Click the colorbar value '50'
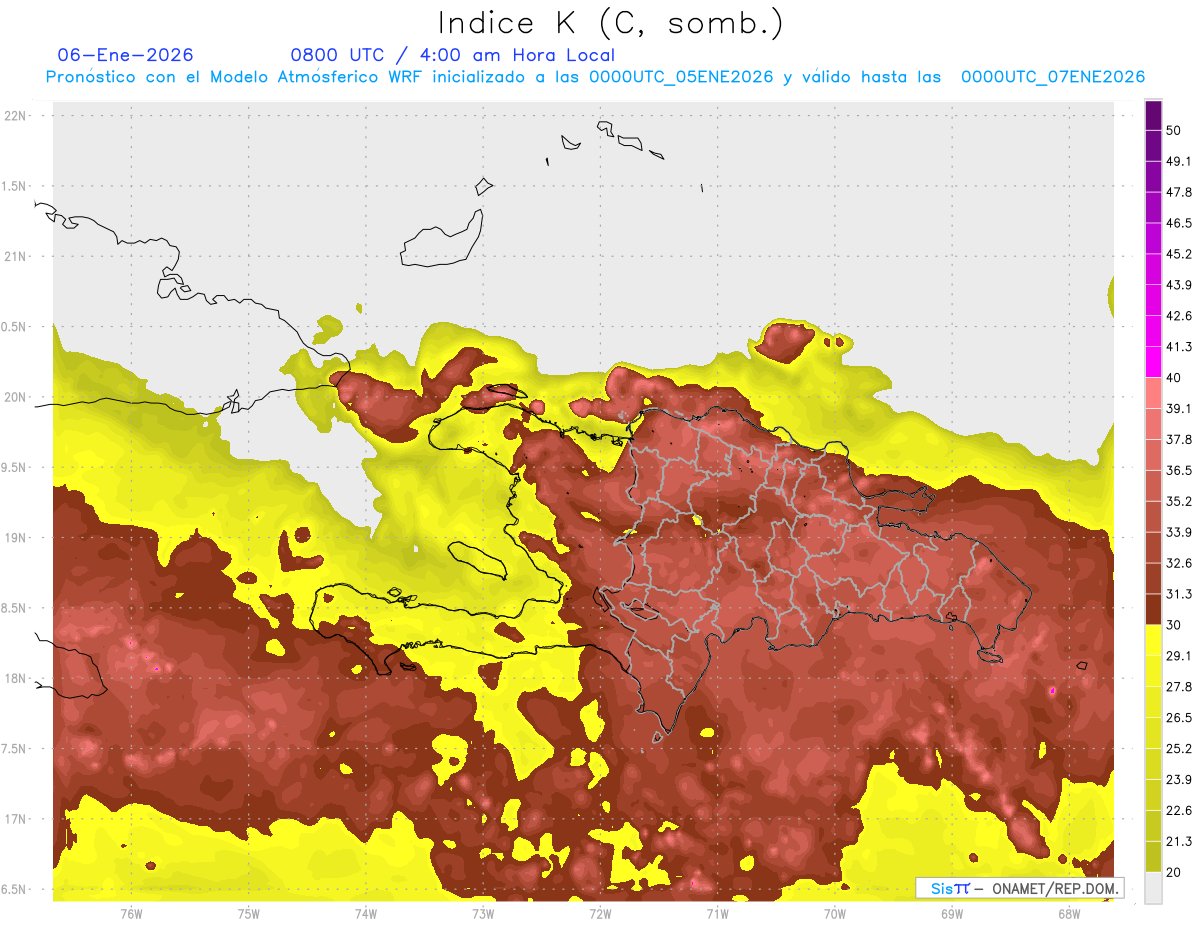The image size is (1200, 927). point(1174,130)
